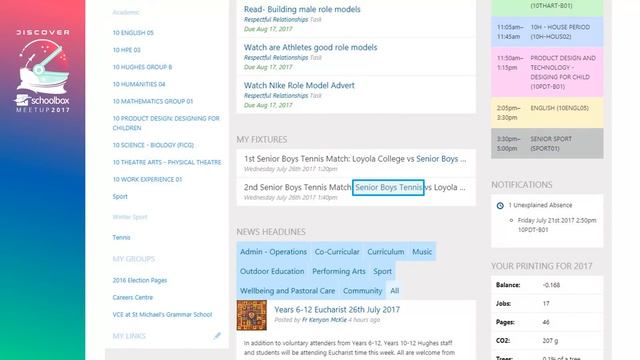Viewport: 640px width, 360px height.
Task: Open task Read- Building male role models
Action: (x=302, y=9)
